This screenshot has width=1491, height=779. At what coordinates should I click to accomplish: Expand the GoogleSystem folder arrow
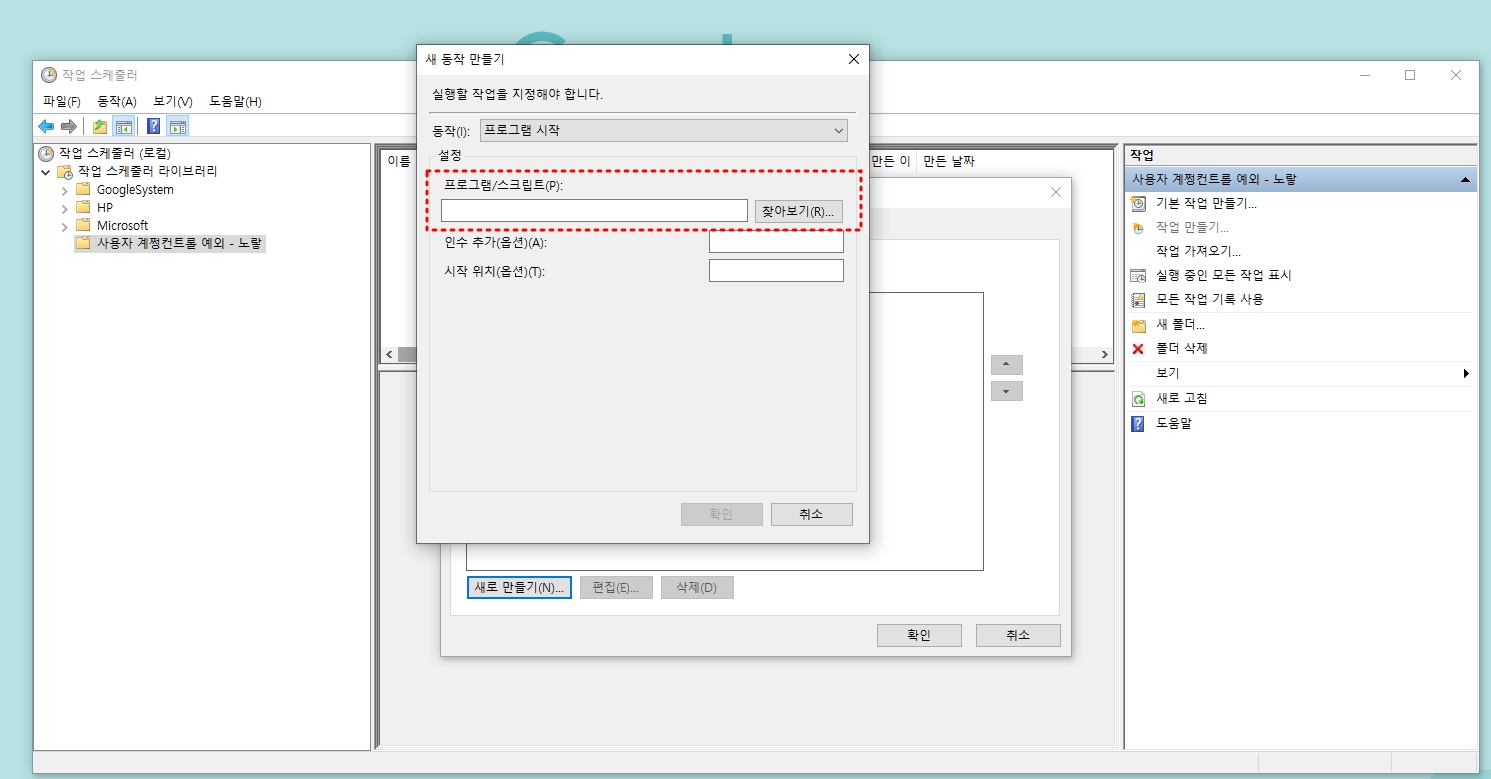[65, 190]
